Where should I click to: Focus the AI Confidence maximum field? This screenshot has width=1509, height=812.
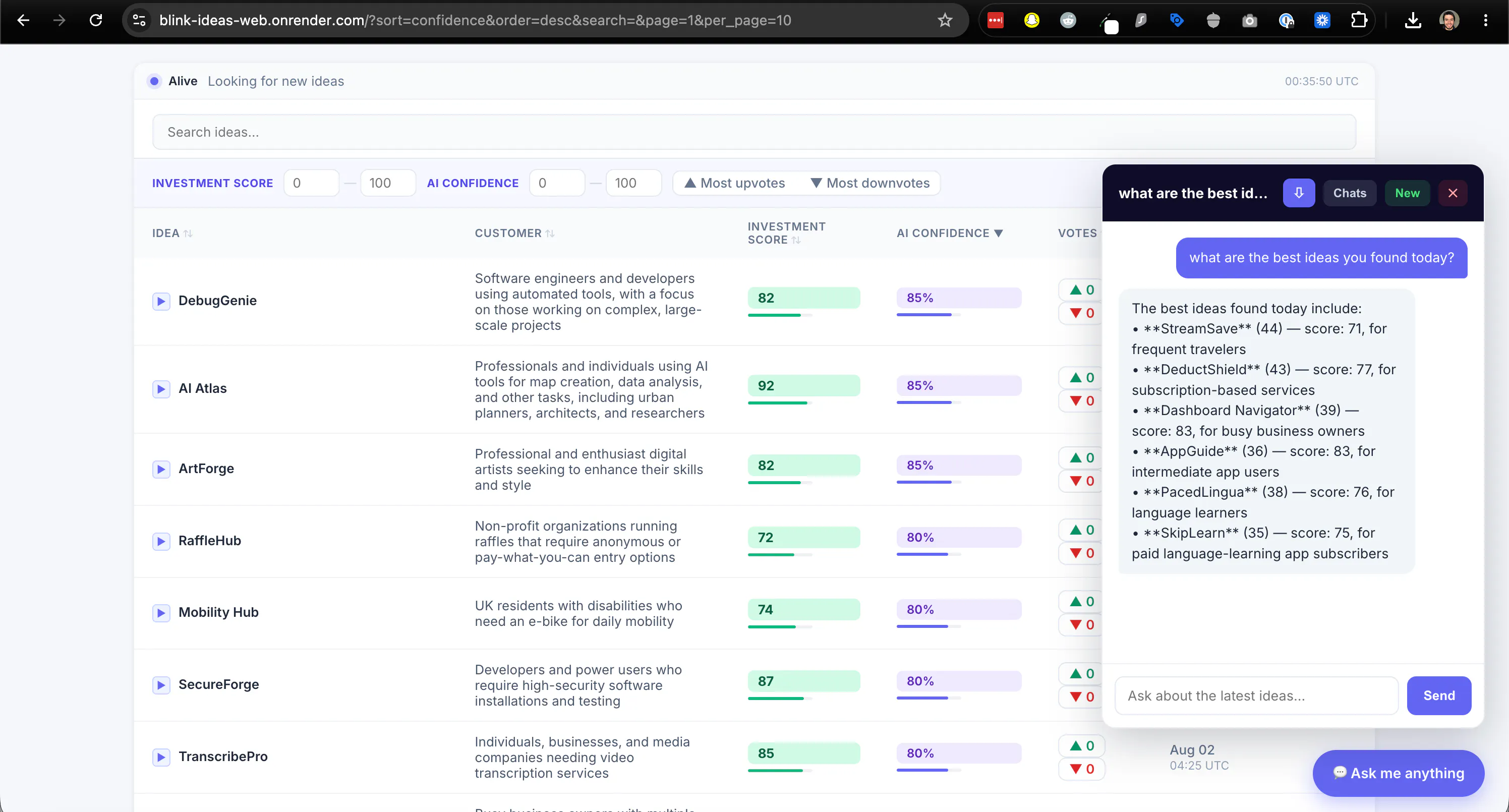633,184
